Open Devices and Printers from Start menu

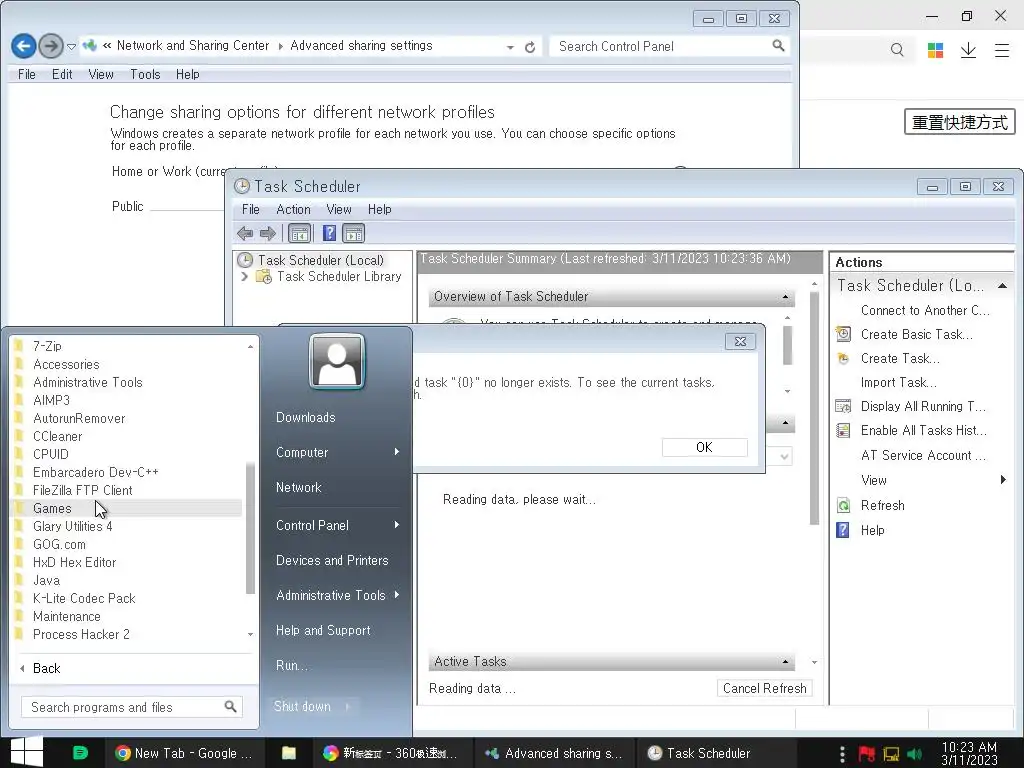pos(332,560)
